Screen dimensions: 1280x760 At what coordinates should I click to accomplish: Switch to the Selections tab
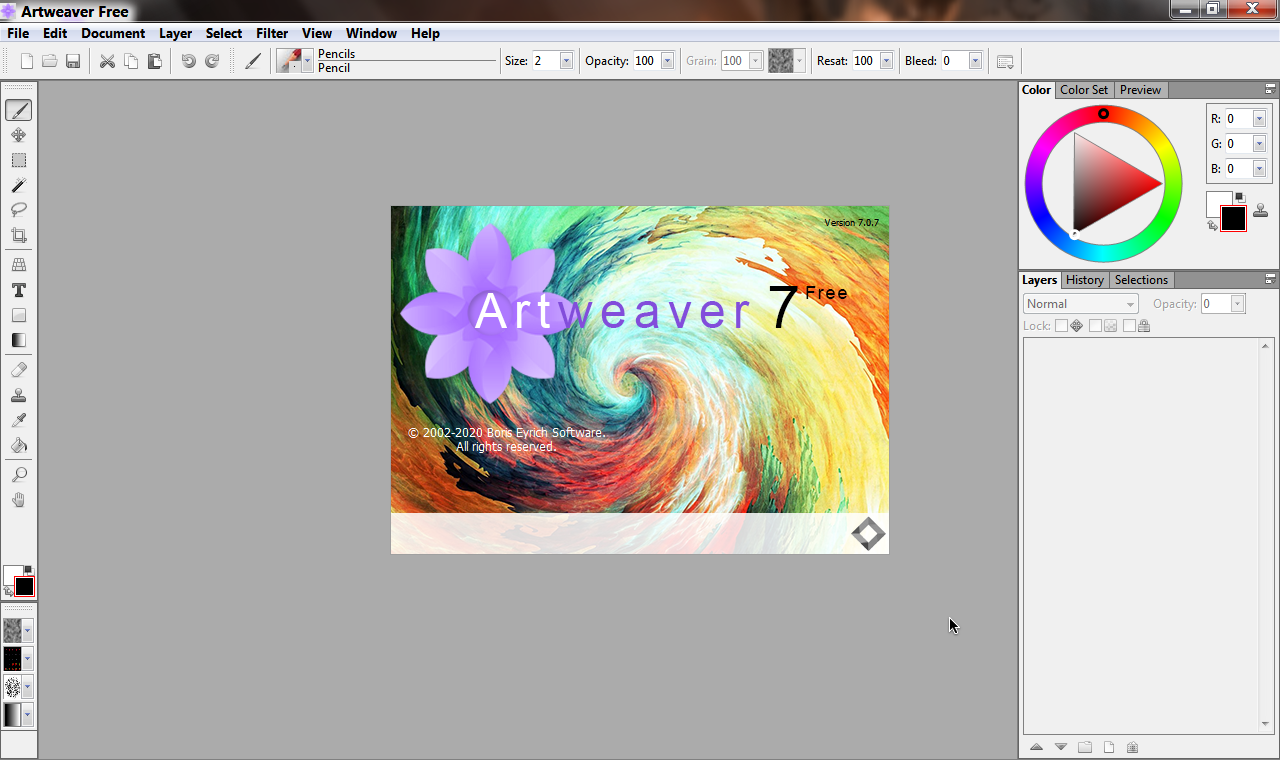(1141, 280)
